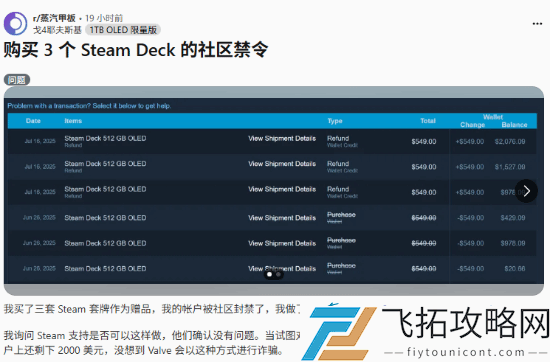Click the Total column header
Image resolution: width=550 pixels, height=362 pixels.
[x=428, y=121]
